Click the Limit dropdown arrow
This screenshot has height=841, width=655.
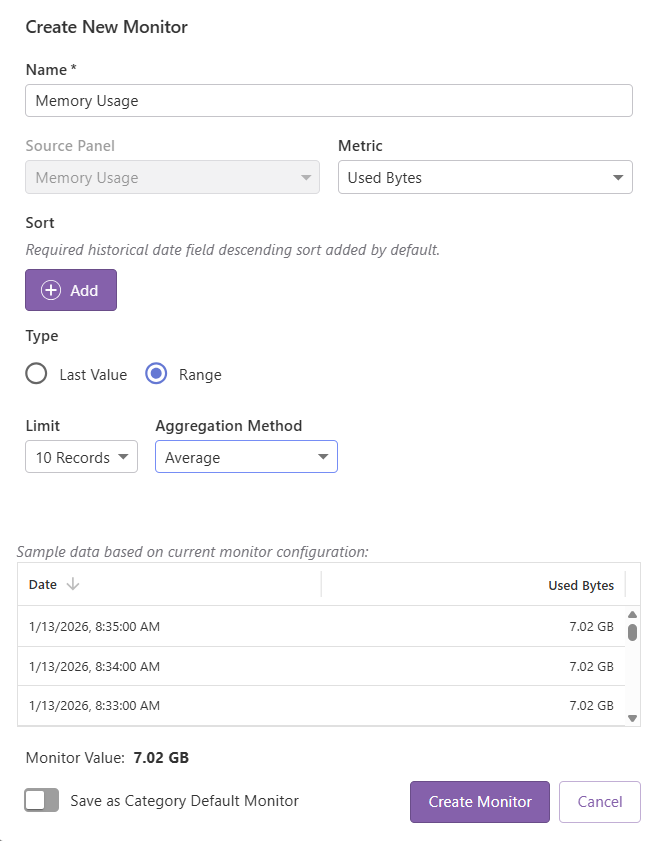124,457
